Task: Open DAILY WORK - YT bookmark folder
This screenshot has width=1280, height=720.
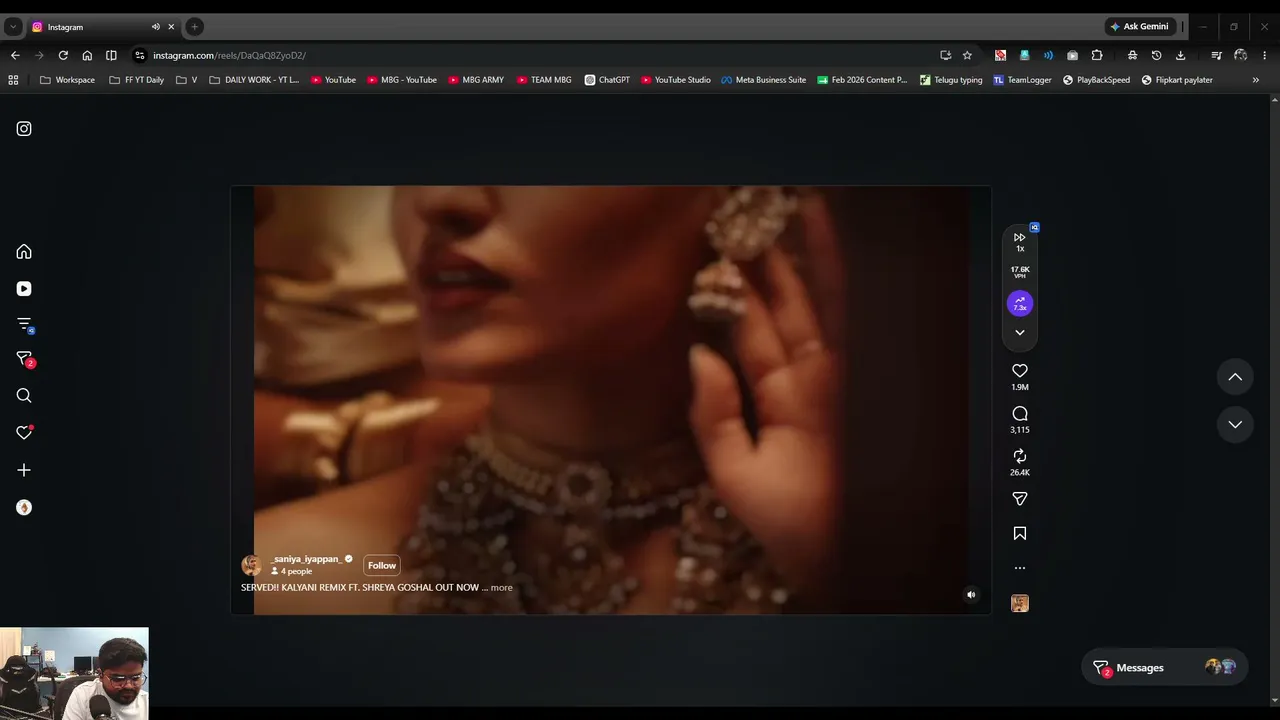Action: (x=254, y=80)
